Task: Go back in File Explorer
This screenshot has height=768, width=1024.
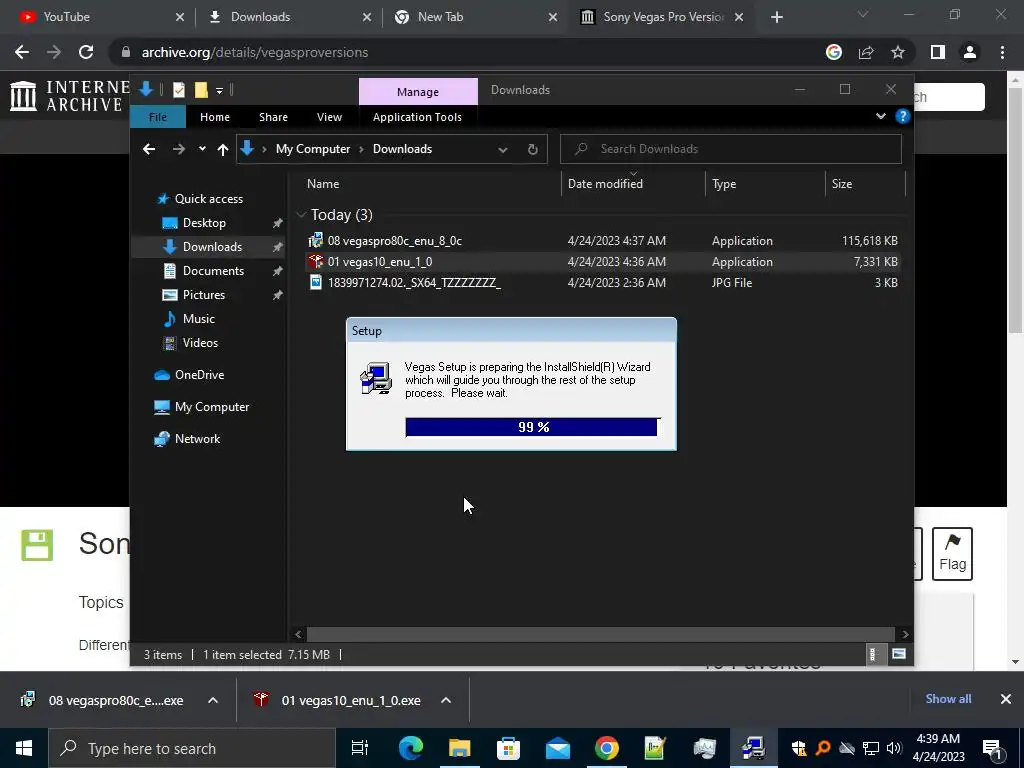Action: [x=149, y=149]
